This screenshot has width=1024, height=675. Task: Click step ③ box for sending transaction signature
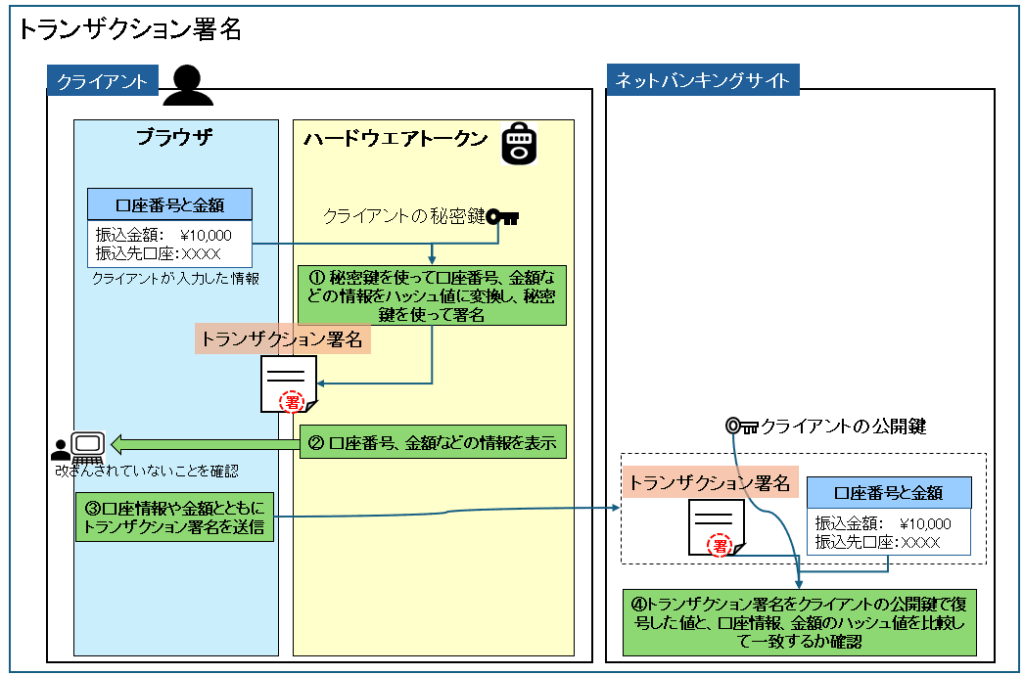click(175, 517)
